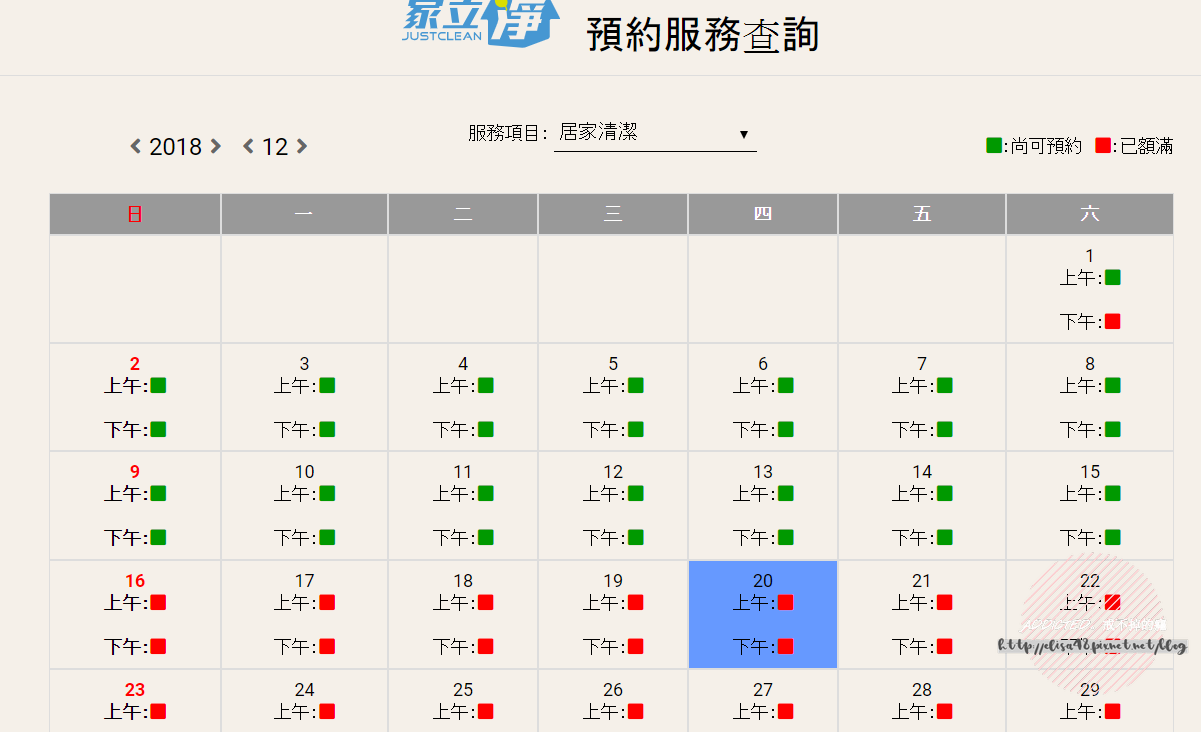Select 下午 red square on December 17
The width and height of the screenshot is (1201, 732).
pyautogui.click(x=327, y=647)
